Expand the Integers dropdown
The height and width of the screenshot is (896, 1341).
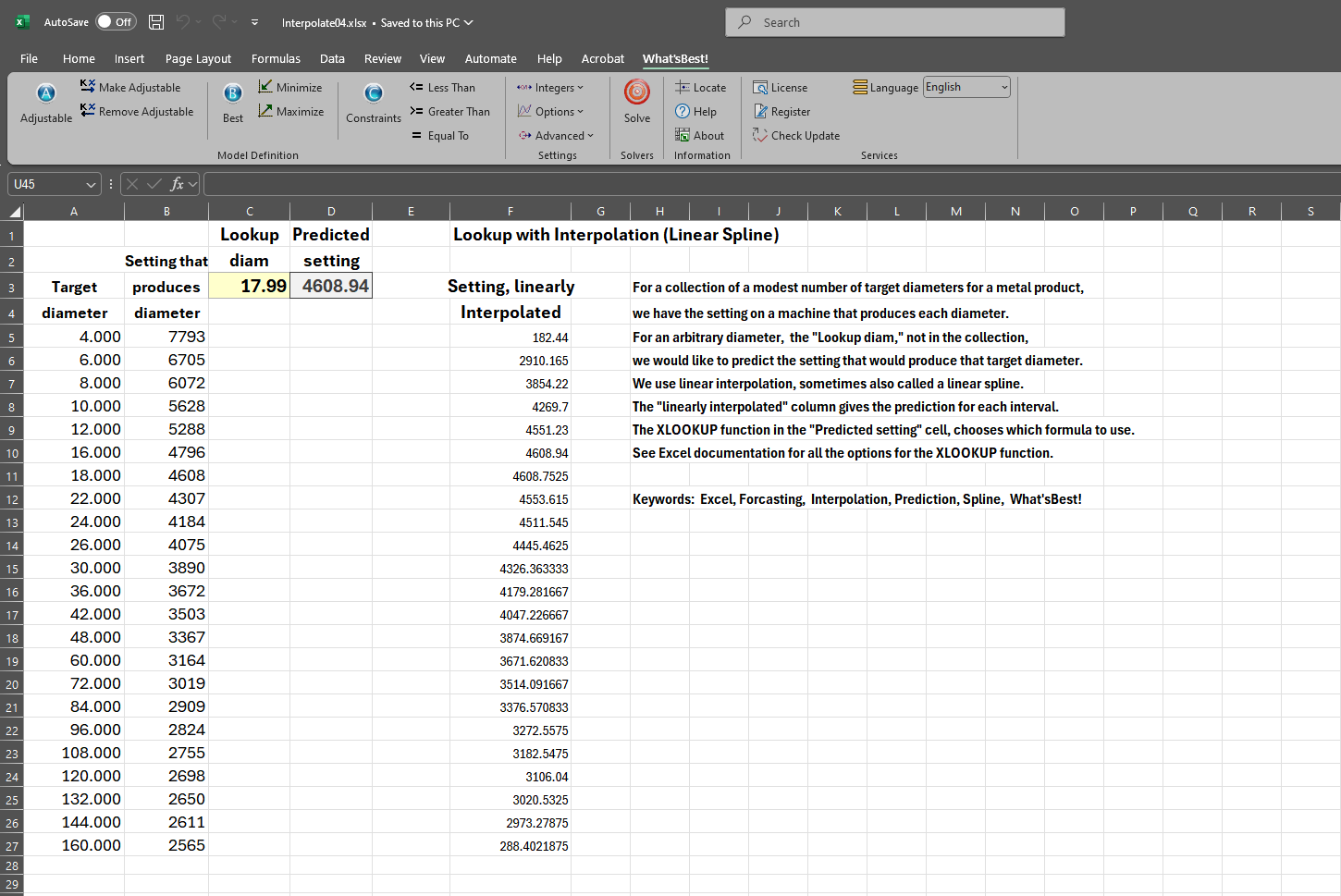550,87
